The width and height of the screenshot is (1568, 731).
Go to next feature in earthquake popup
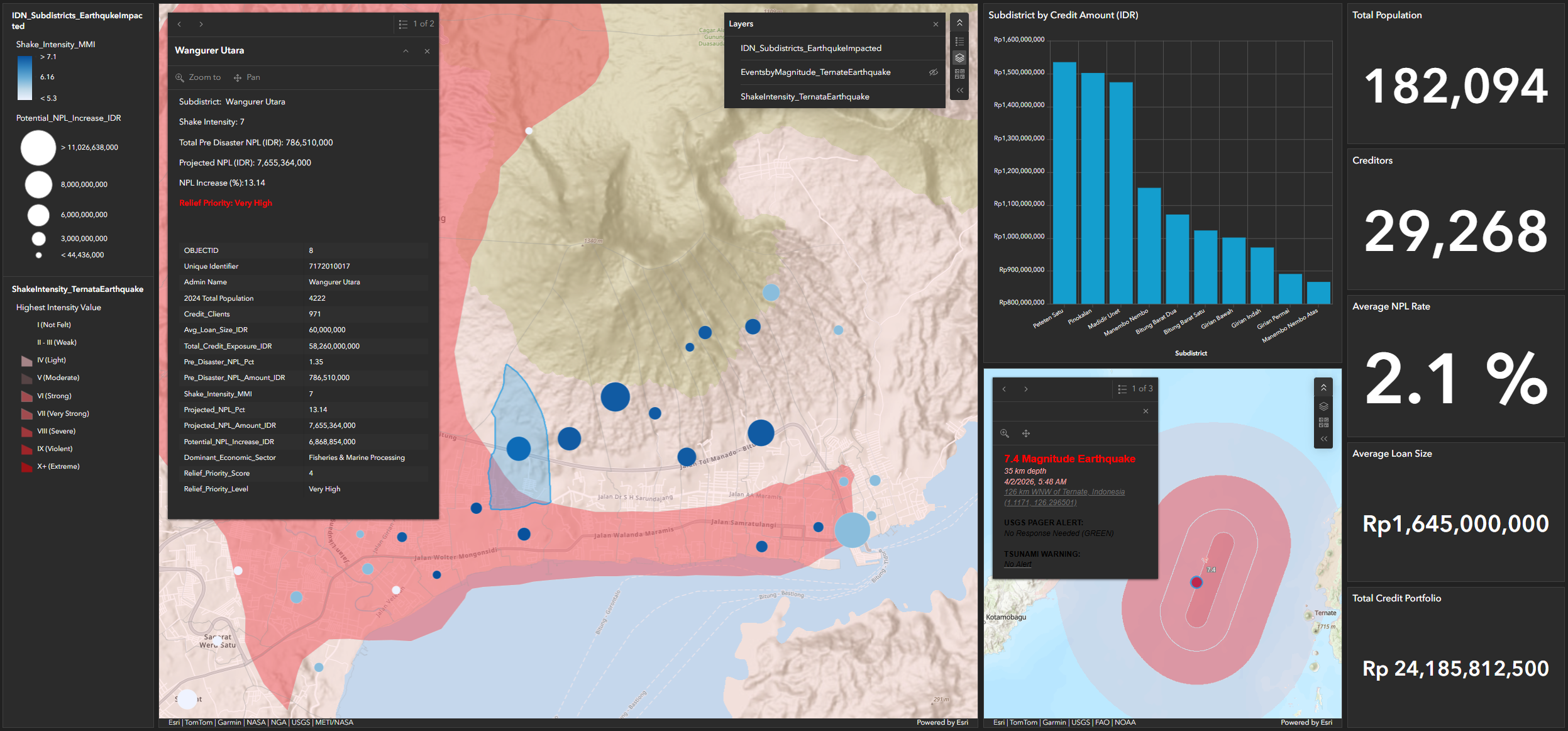[1026, 389]
